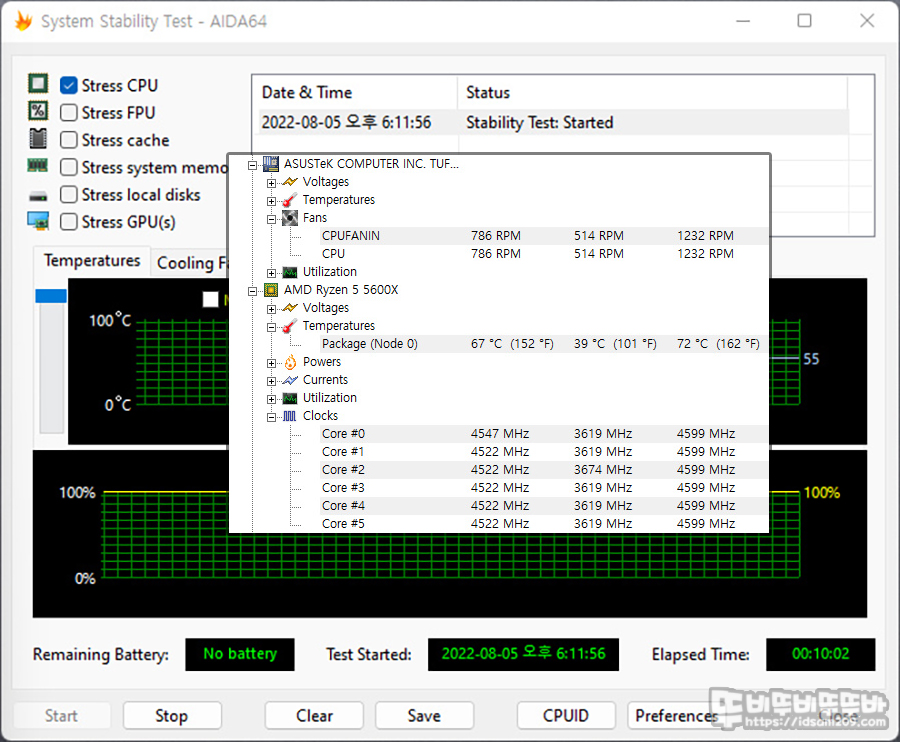Select the Core #0 clock row
The width and height of the screenshot is (900, 742).
click(x=544, y=434)
